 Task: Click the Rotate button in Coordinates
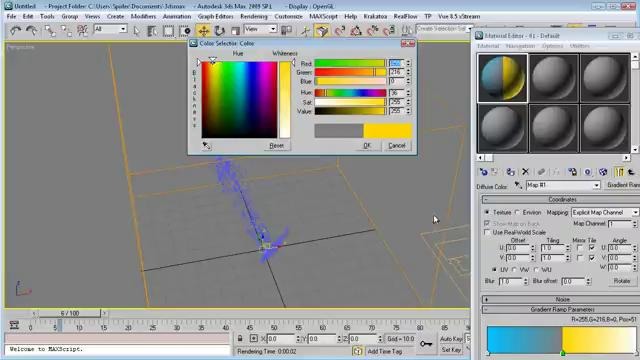622,281
